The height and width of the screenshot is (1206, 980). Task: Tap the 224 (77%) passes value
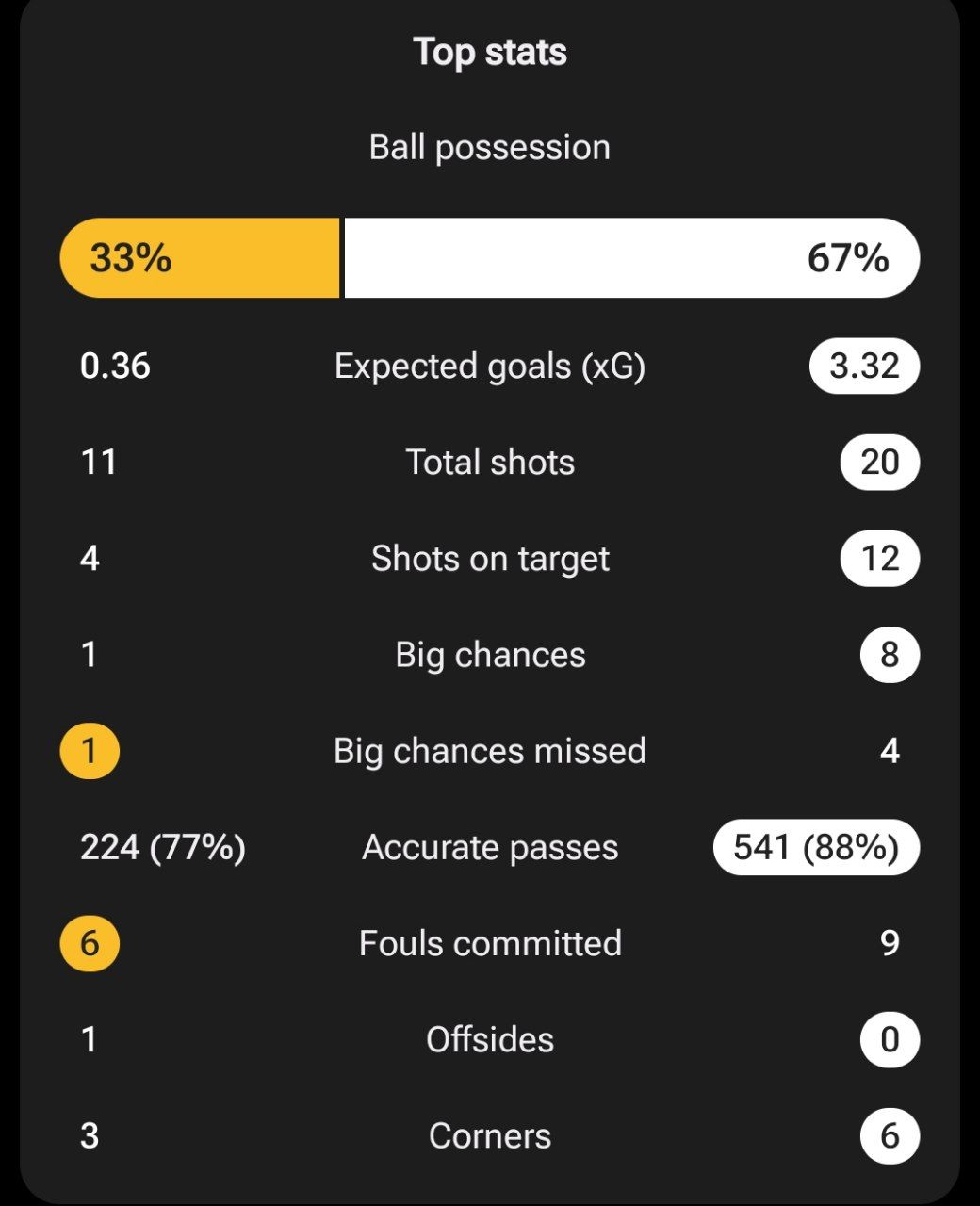(x=163, y=847)
